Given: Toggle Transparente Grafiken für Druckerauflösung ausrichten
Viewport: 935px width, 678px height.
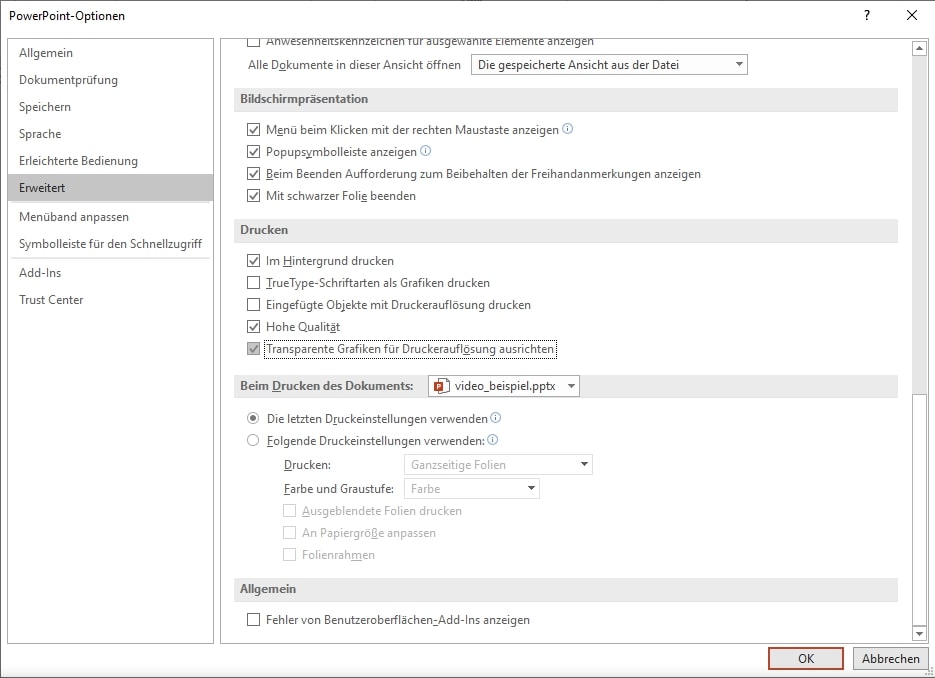Looking at the screenshot, I should (253, 349).
